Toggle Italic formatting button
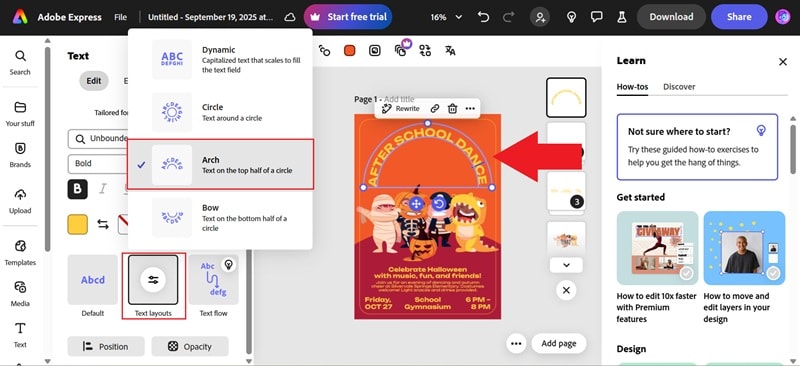 point(103,189)
